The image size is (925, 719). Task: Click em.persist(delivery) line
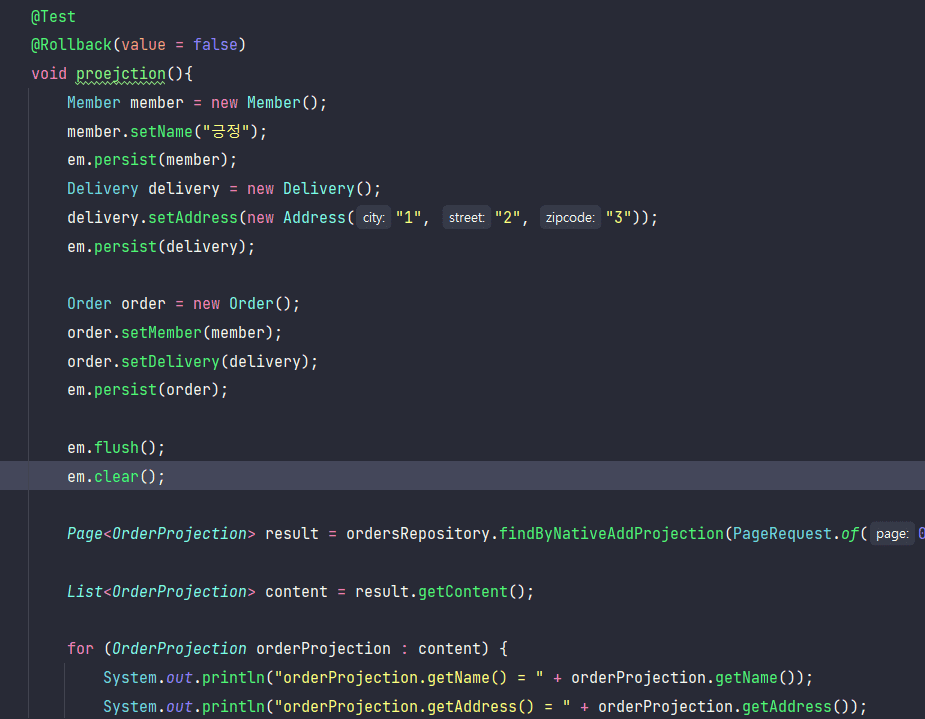[x=161, y=247]
